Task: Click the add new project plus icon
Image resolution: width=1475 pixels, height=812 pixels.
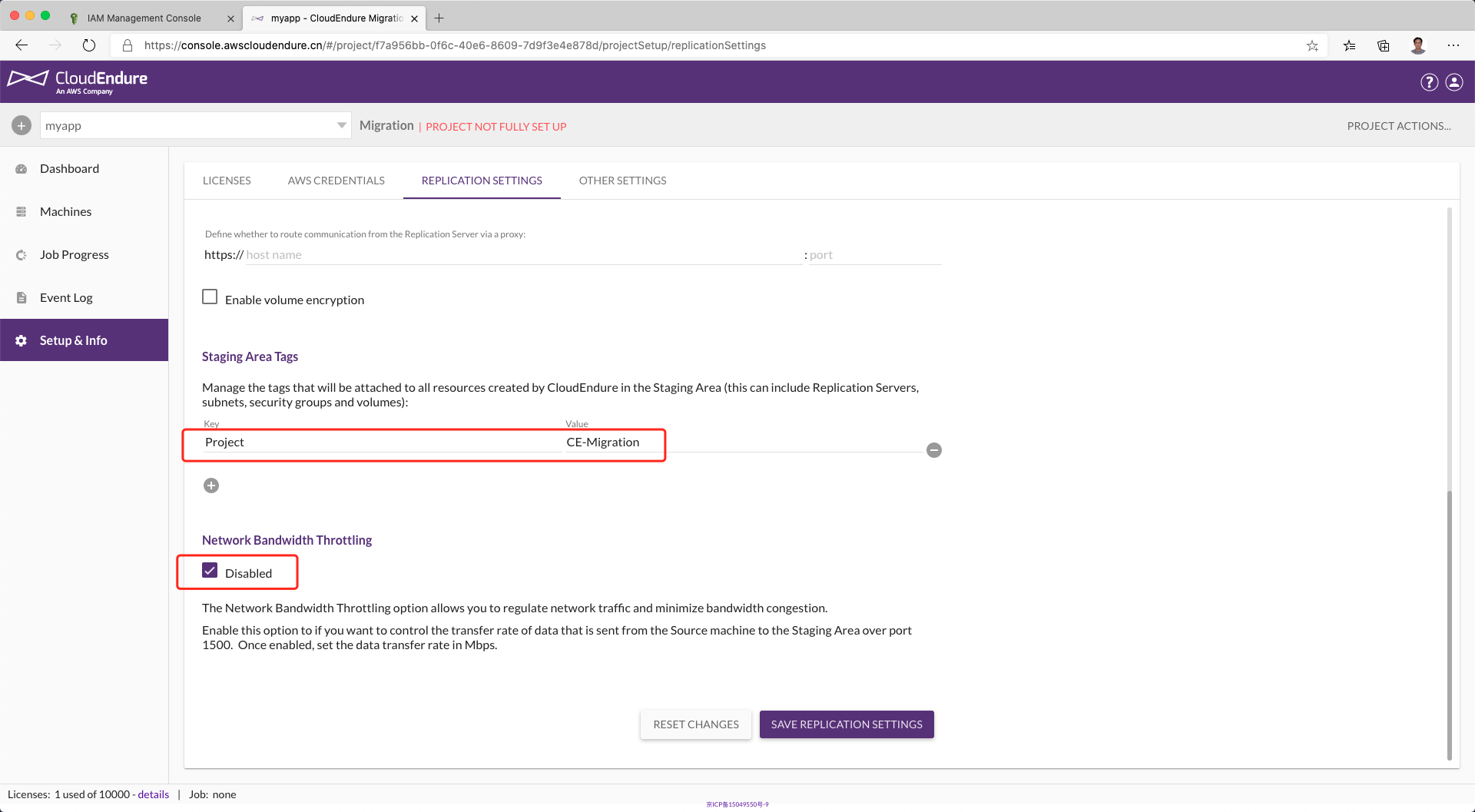Action: coord(22,125)
